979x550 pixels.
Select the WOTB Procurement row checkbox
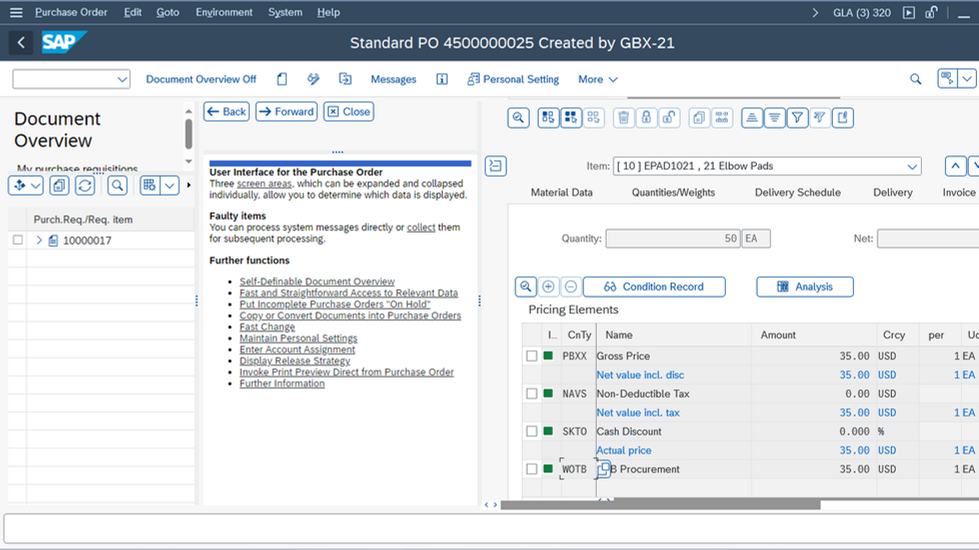pyautogui.click(x=531, y=469)
